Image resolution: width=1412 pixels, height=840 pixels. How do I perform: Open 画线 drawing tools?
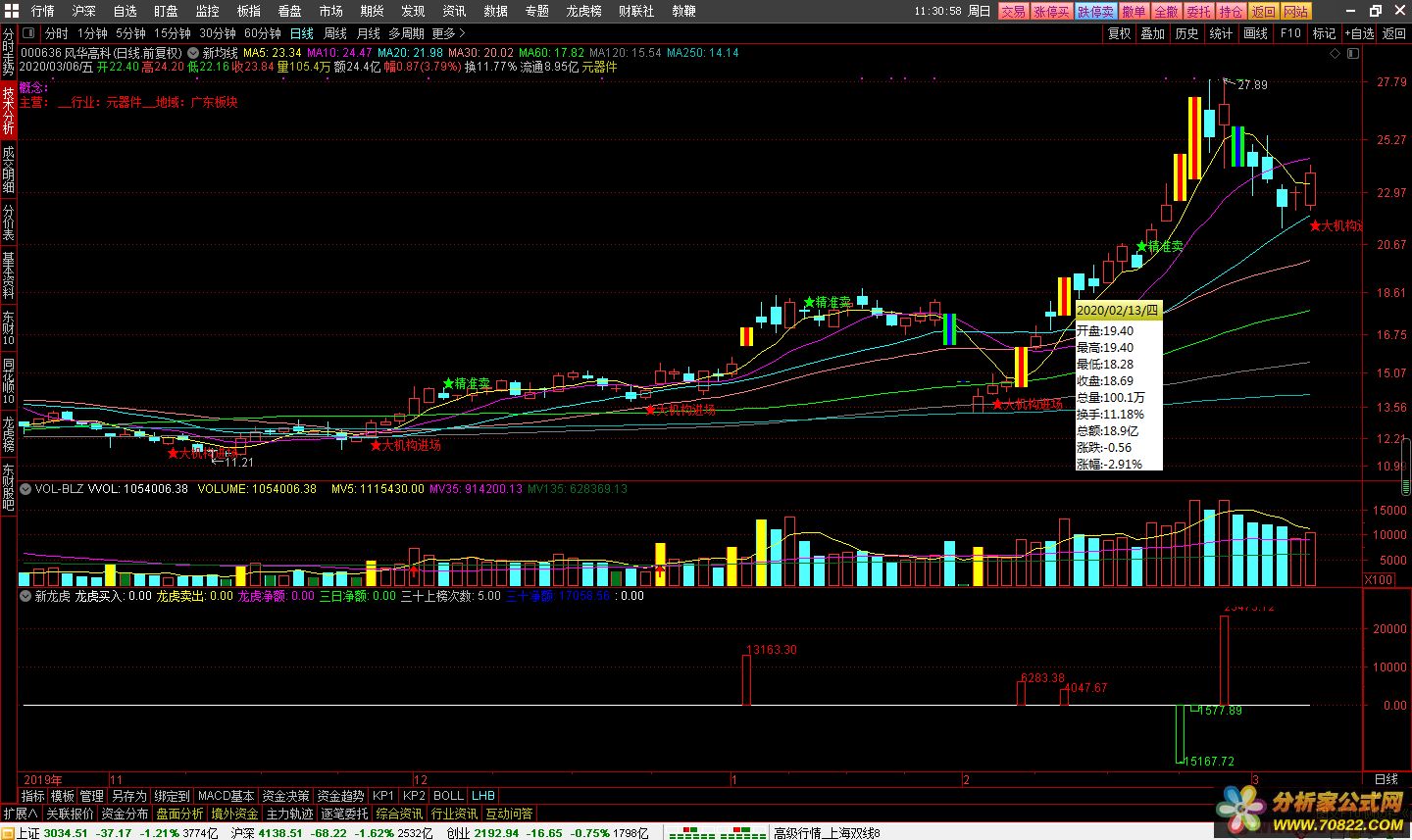click(1255, 33)
